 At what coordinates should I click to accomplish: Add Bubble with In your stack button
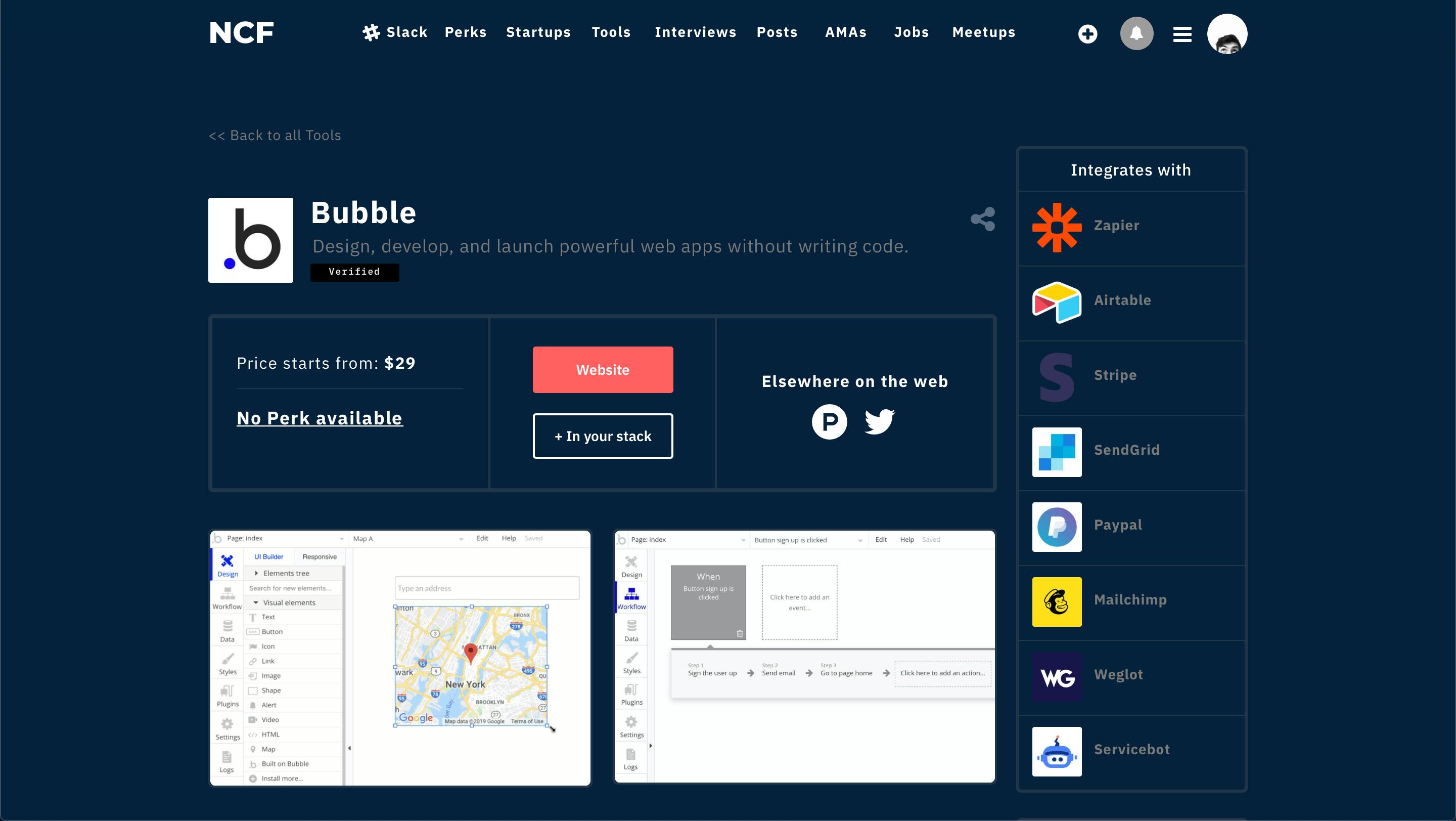pyautogui.click(x=603, y=436)
